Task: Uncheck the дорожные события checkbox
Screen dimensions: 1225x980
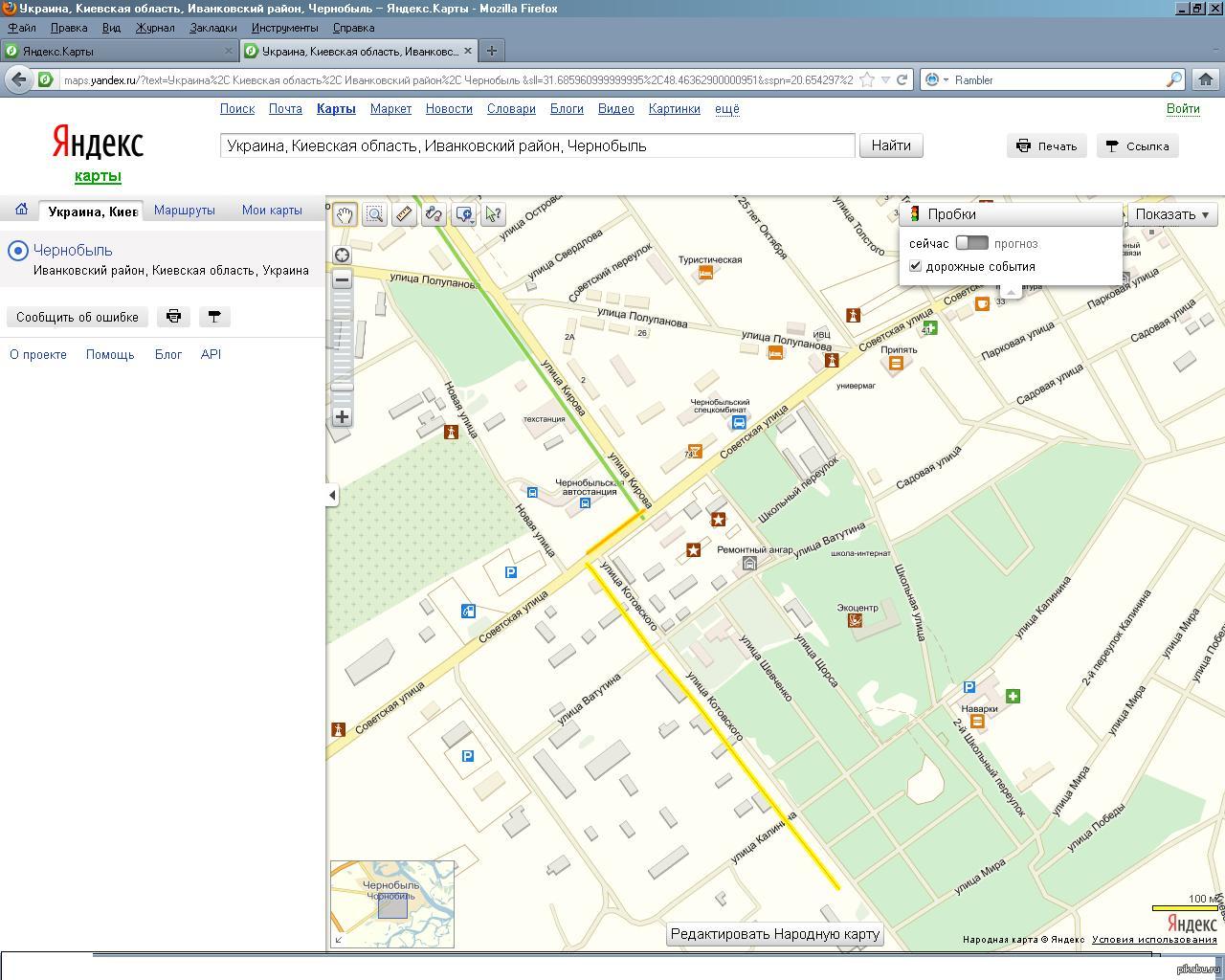Action: pyautogui.click(x=915, y=266)
